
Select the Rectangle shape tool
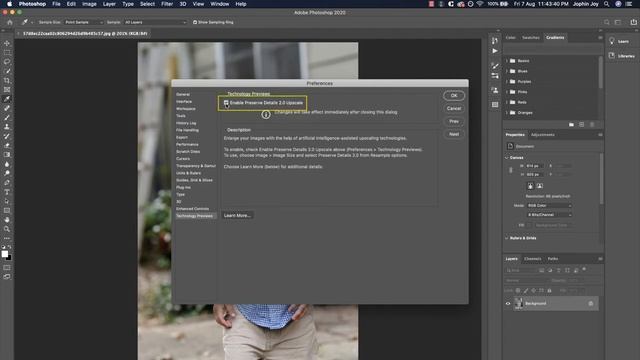(x=7, y=211)
